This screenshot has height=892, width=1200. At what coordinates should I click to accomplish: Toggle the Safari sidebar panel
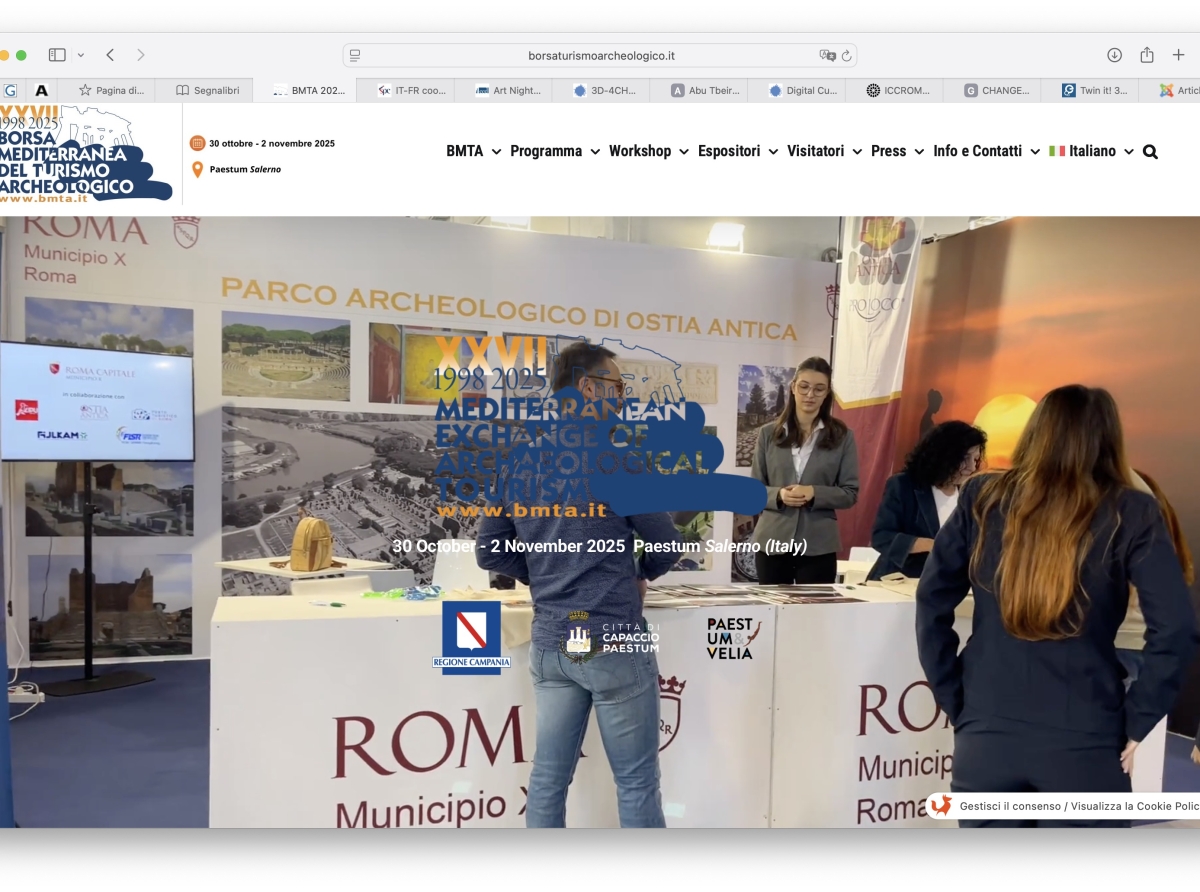[x=57, y=55]
